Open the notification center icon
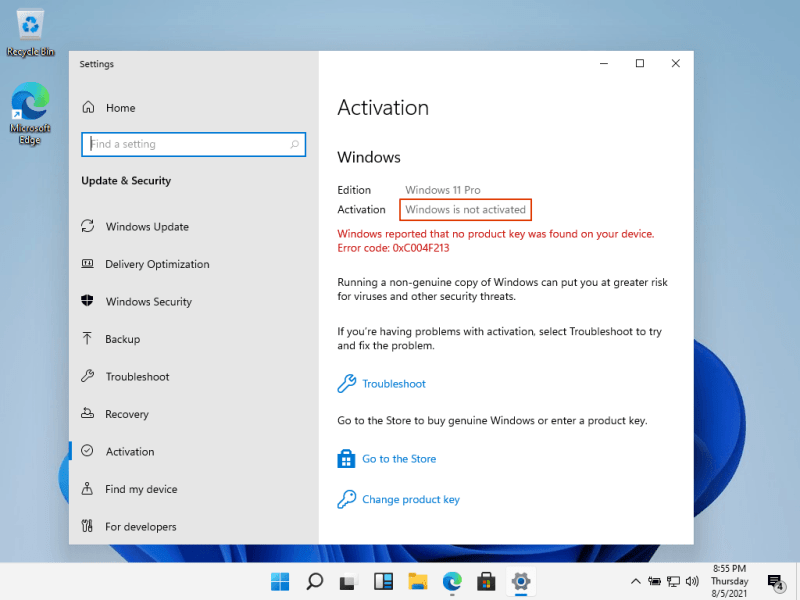The image size is (800, 600). [775, 581]
